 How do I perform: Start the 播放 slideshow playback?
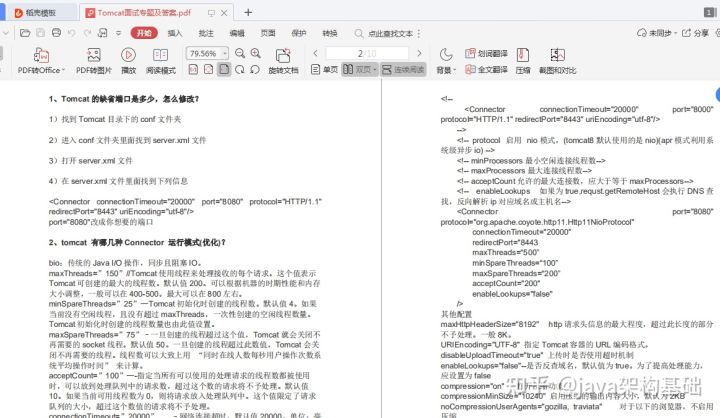[128, 61]
